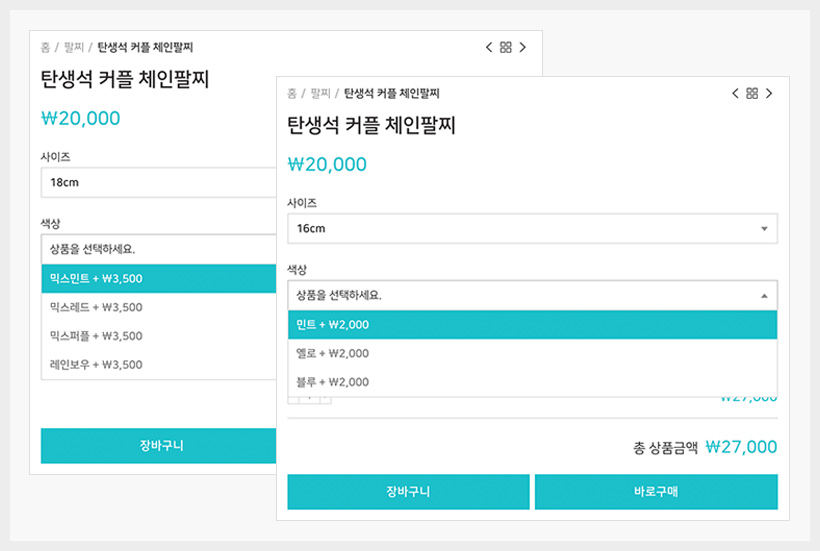
Task: Go to 홈 via the back panel breadcrumb
Action: coord(46,47)
